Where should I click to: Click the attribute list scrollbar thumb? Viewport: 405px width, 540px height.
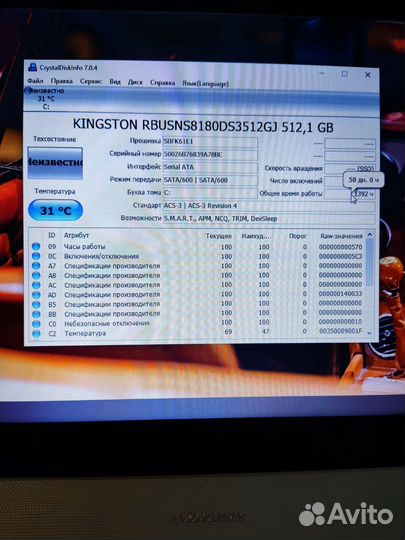tap(370, 262)
